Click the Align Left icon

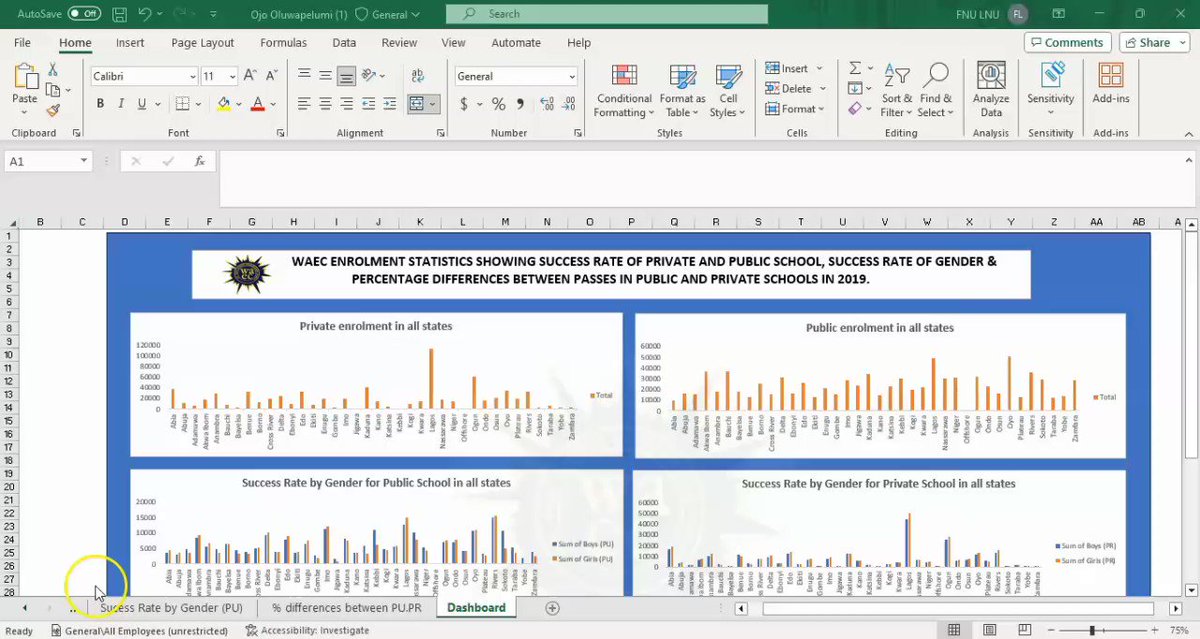304,104
